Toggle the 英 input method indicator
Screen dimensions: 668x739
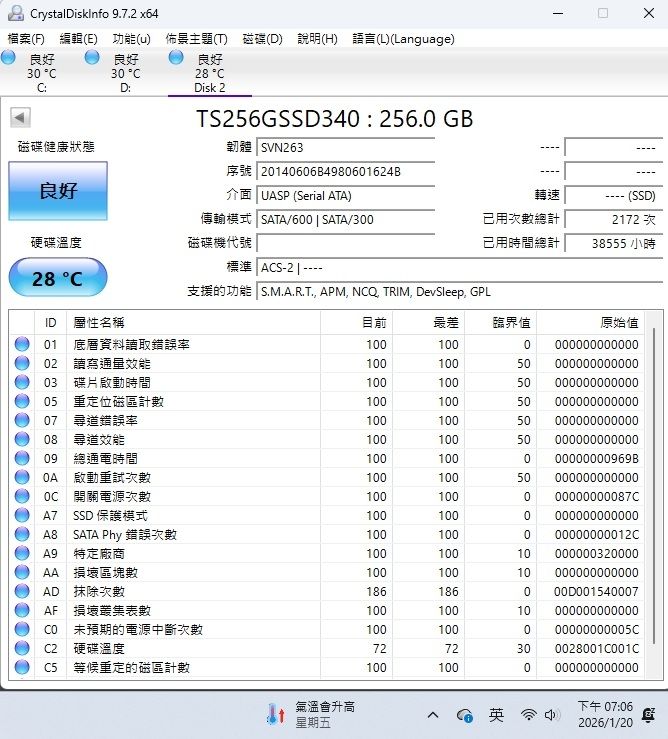[x=497, y=715]
